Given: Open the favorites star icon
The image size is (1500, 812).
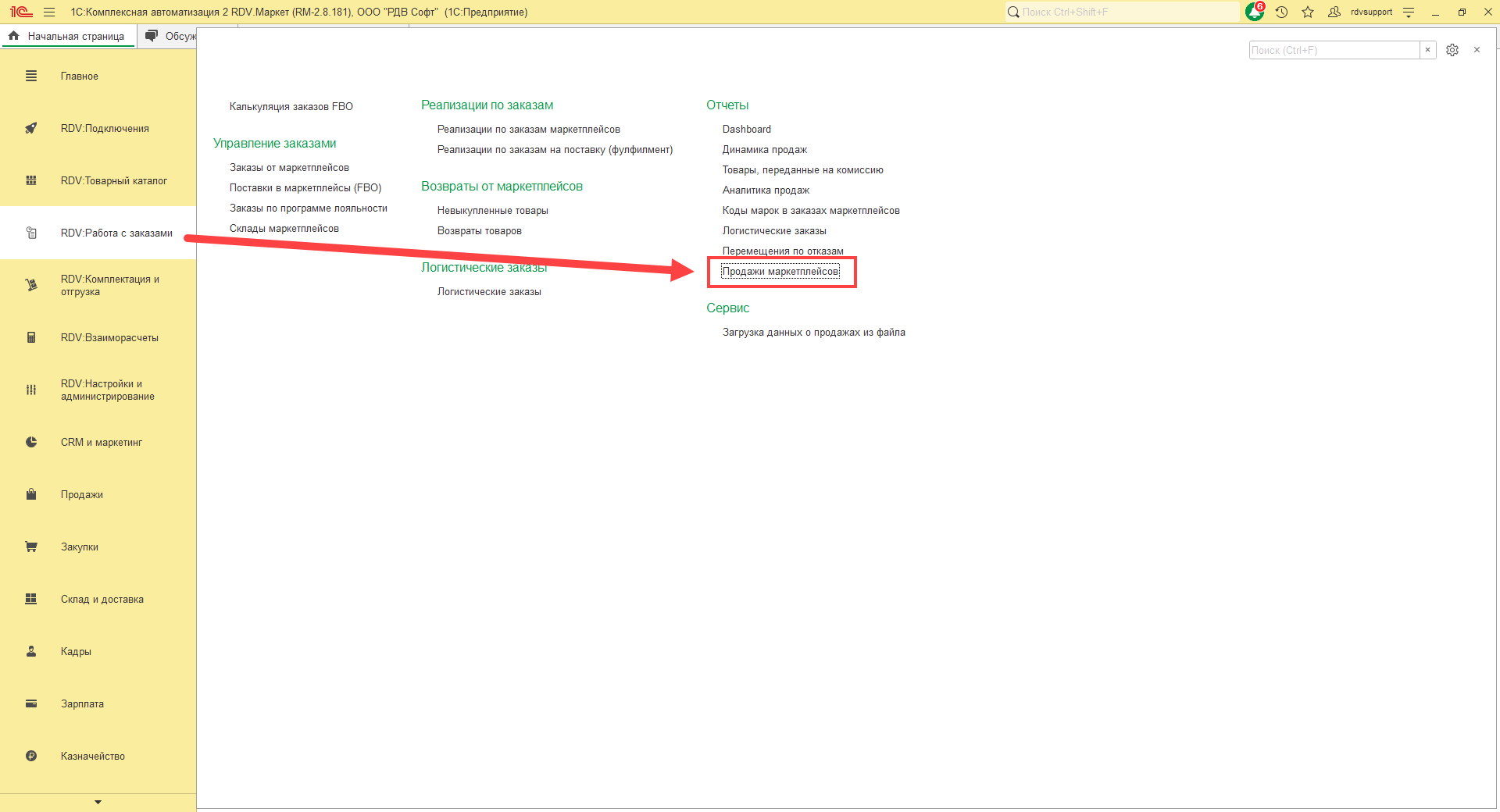Looking at the screenshot, I should point(1308,12).
